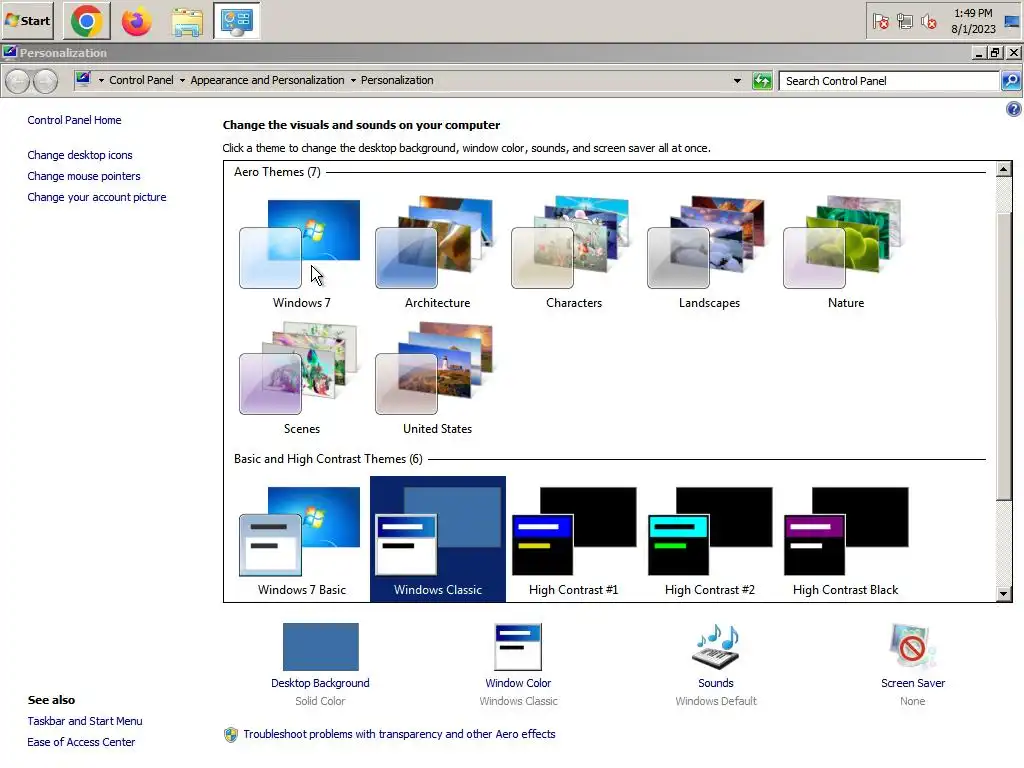
Task: Open Desktop Background settings icon
Action: pos(320,647)
